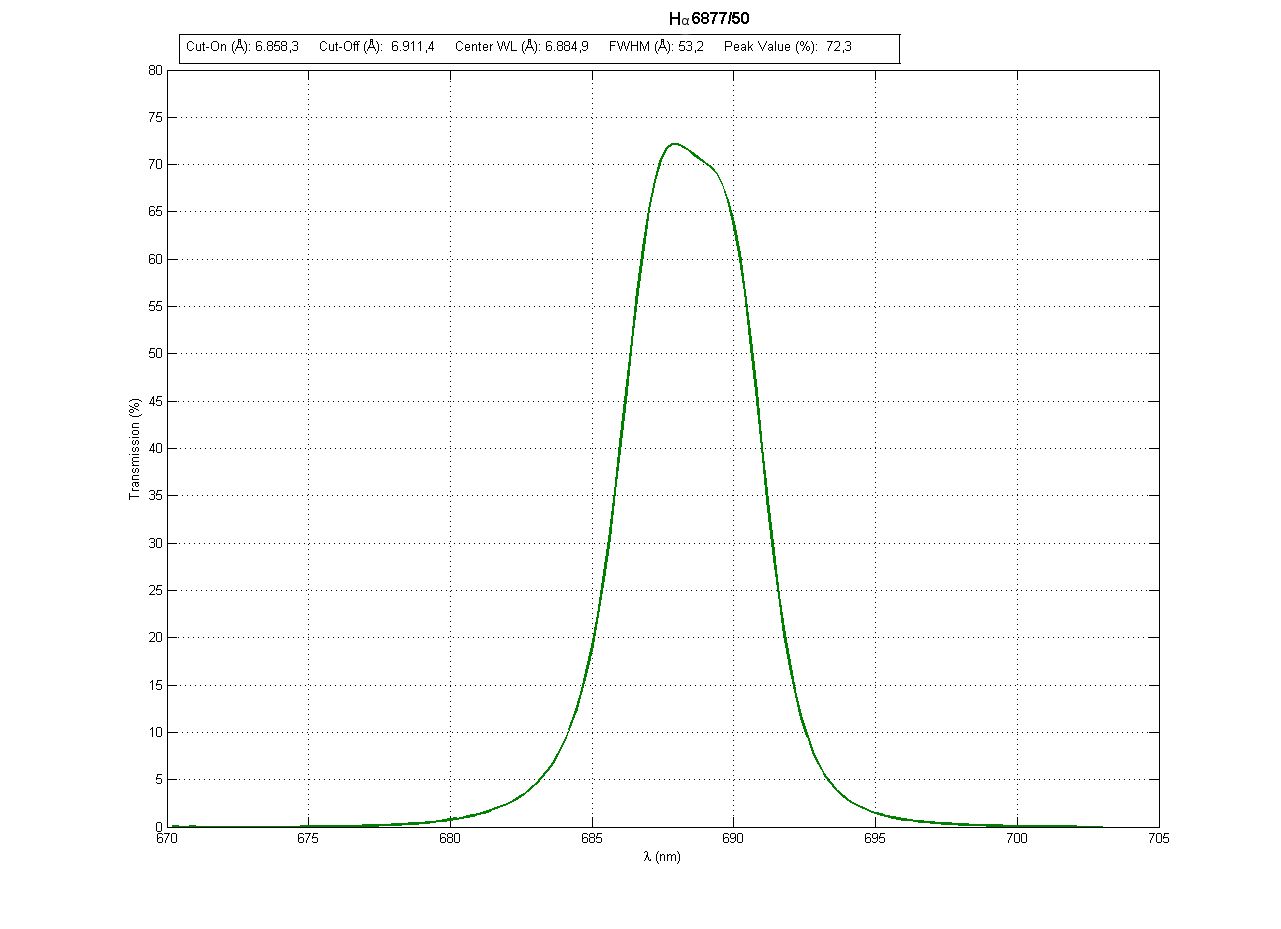
Task: Select the 'Cut-On (Å): 6.858,3' value
Action: pos(242,47)
